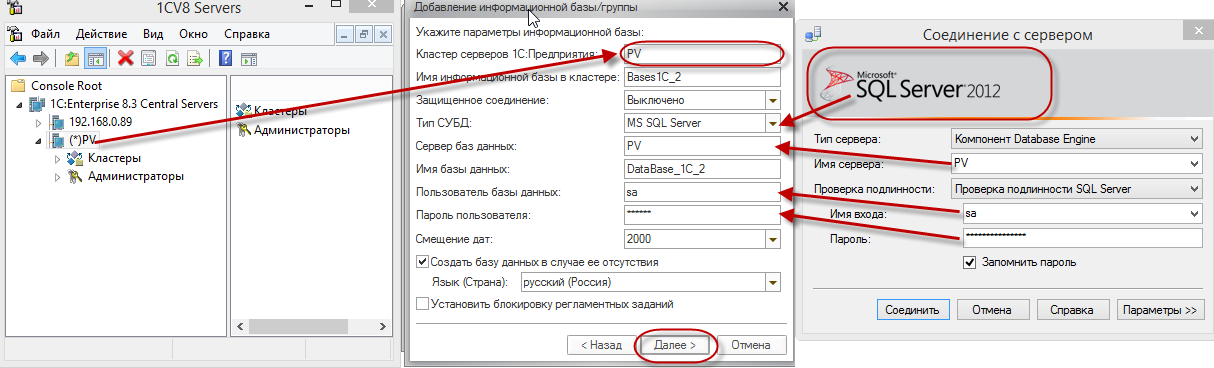Click the Соединить button
This screenshot has width=1214, height=368.
coord(912,310)
